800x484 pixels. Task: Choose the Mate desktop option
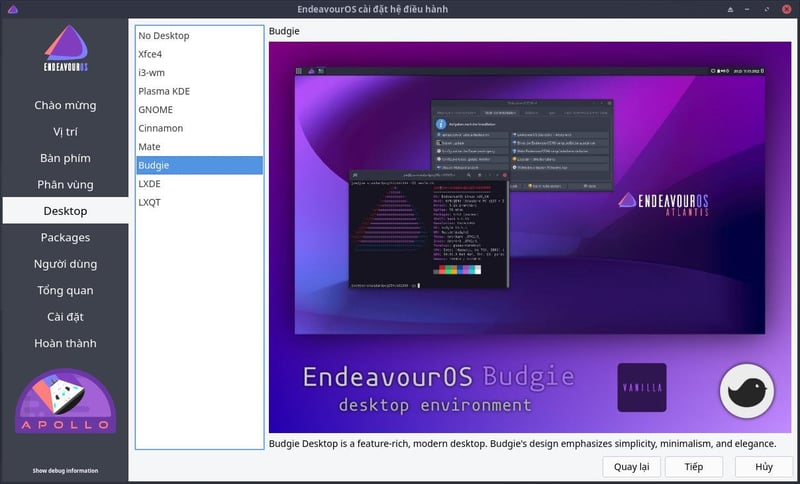point(150,147)
